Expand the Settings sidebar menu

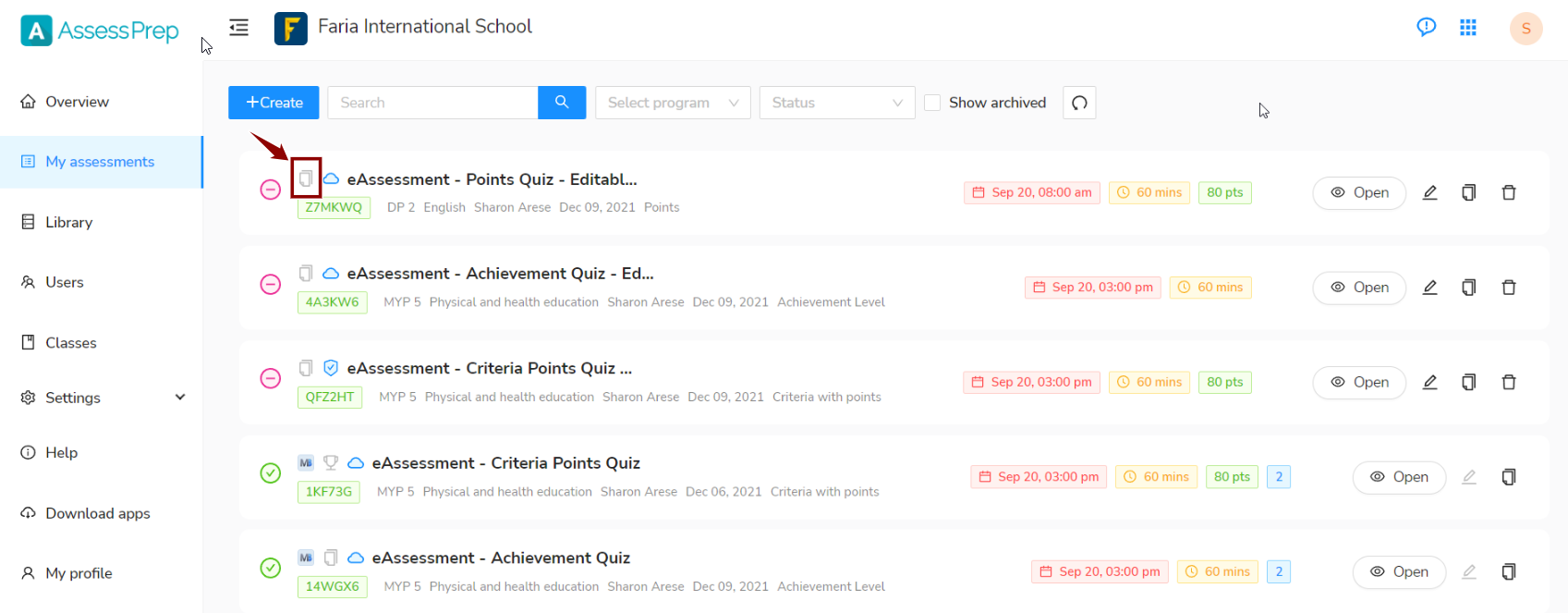tap(102, 398)
